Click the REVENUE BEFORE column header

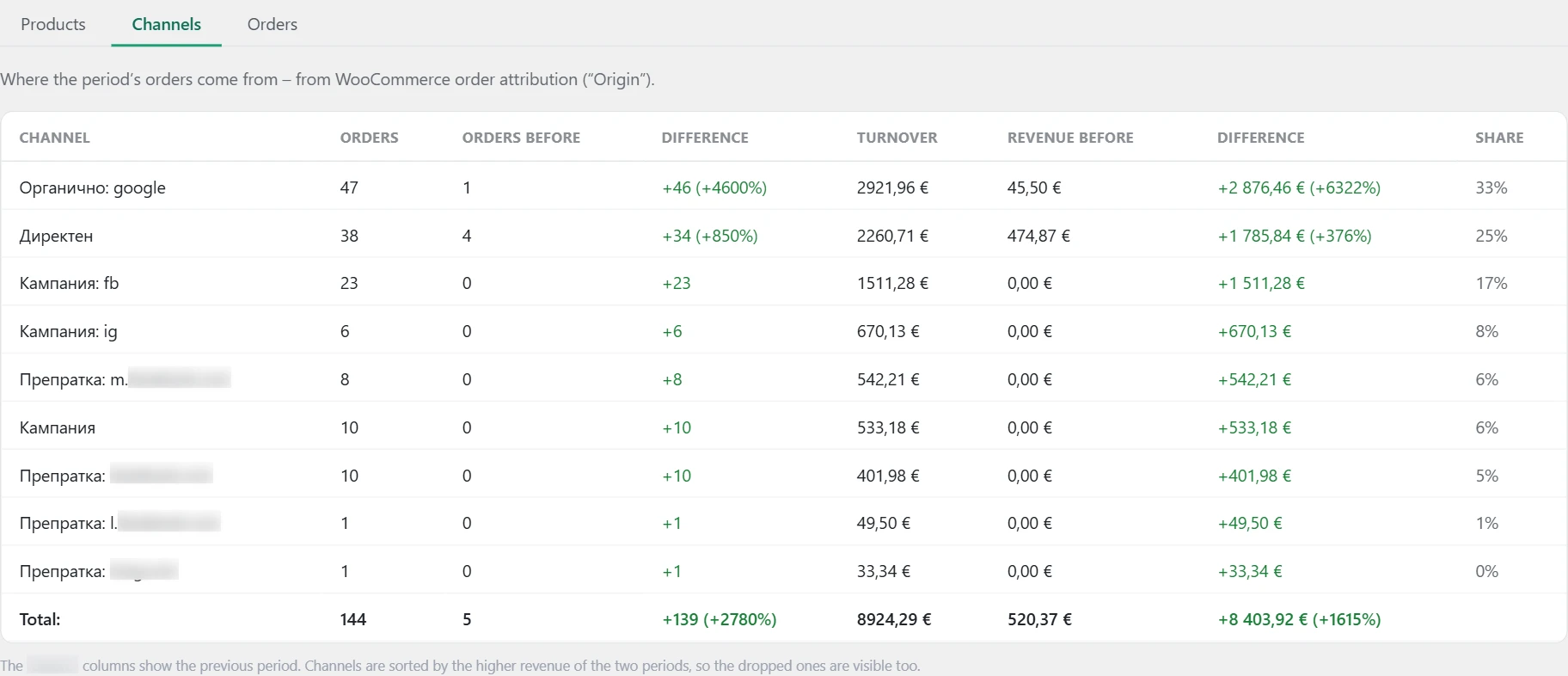point(1070,138)
